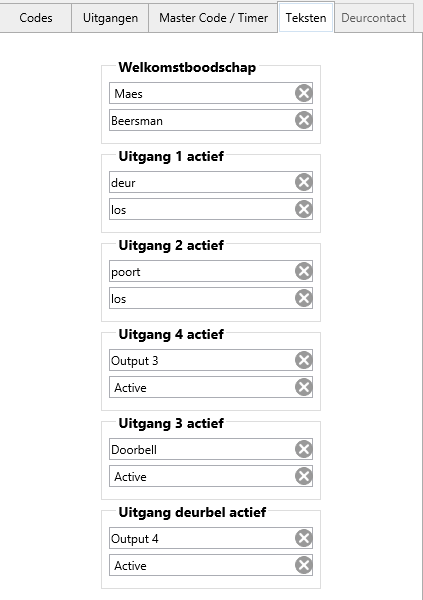Clear the Beersman text field
The height and width of the screenshot is (600, 423).
pyautogui.click(x=304, y=120)
